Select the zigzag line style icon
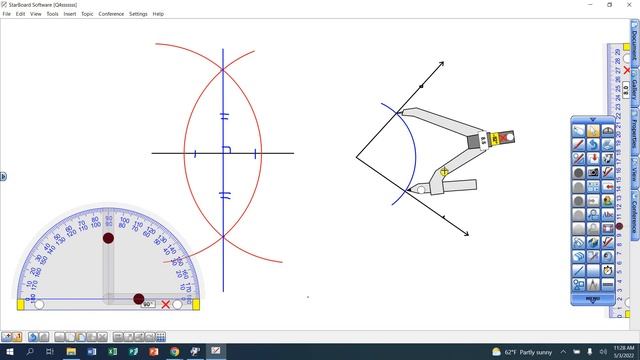The height and width of the screenshot is (360, 640). tap(593, 284)
